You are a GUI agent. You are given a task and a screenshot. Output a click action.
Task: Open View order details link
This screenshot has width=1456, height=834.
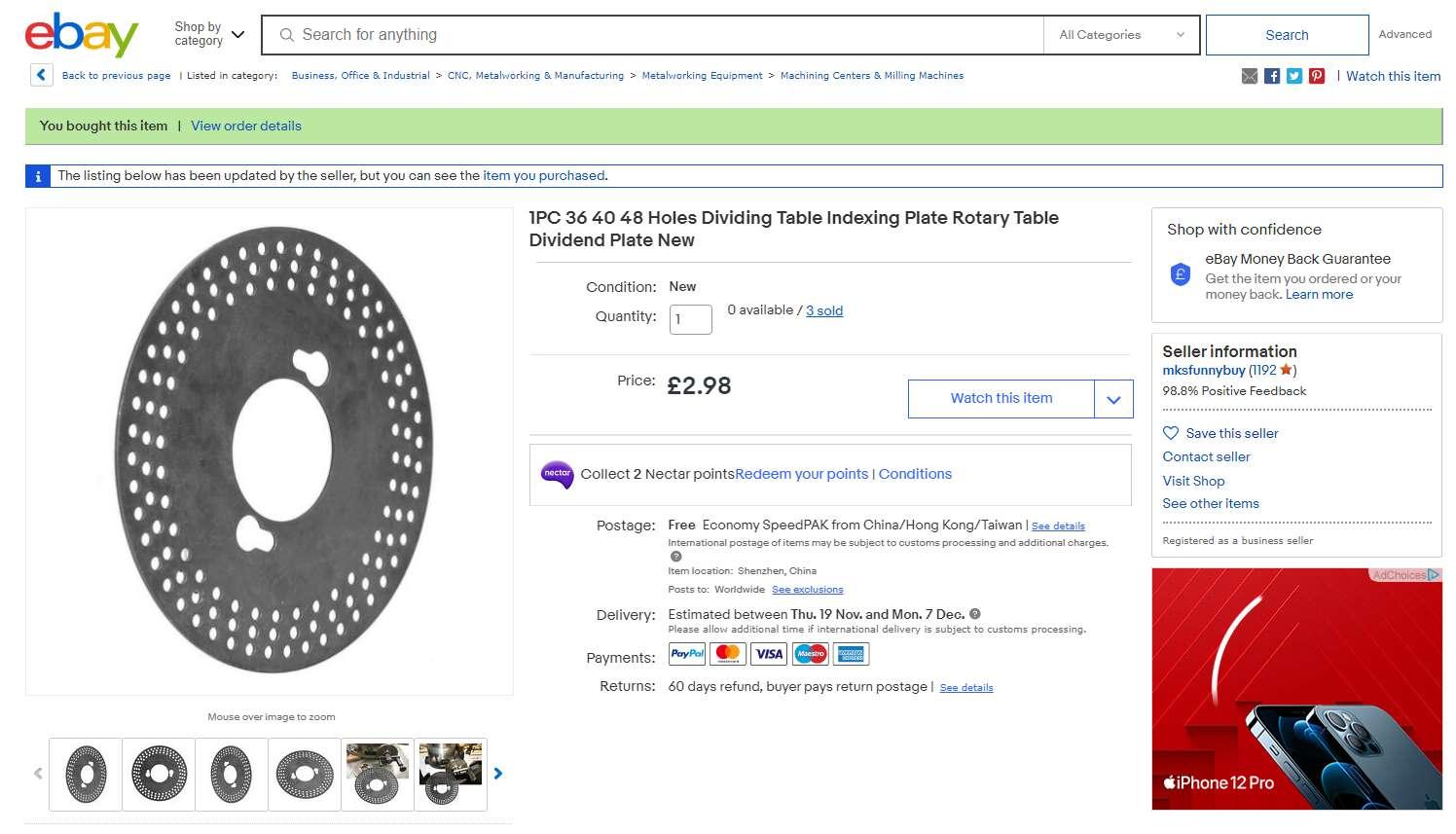tap(245, 126)
